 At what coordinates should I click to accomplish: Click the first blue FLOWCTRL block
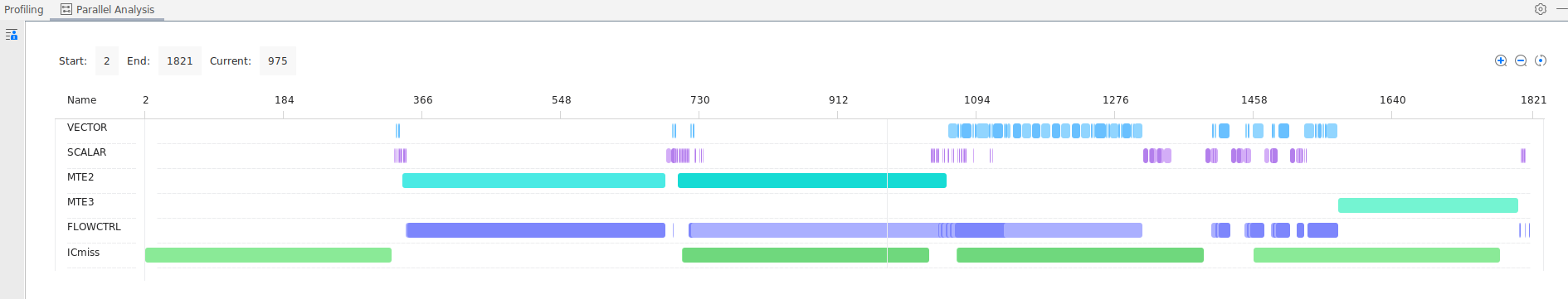(x=535, y=230)
